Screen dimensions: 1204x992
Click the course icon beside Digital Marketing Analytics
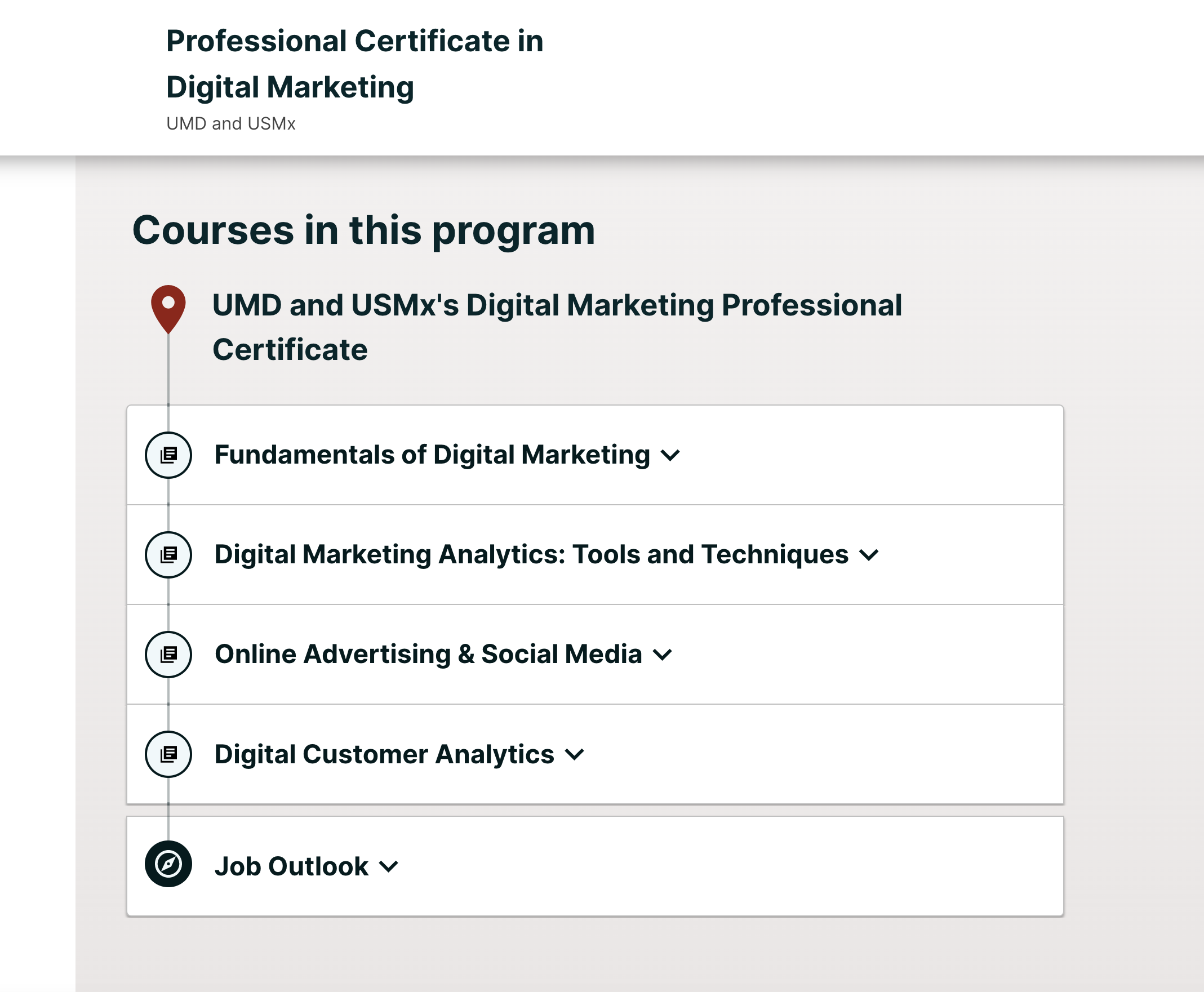coord(168,554)
